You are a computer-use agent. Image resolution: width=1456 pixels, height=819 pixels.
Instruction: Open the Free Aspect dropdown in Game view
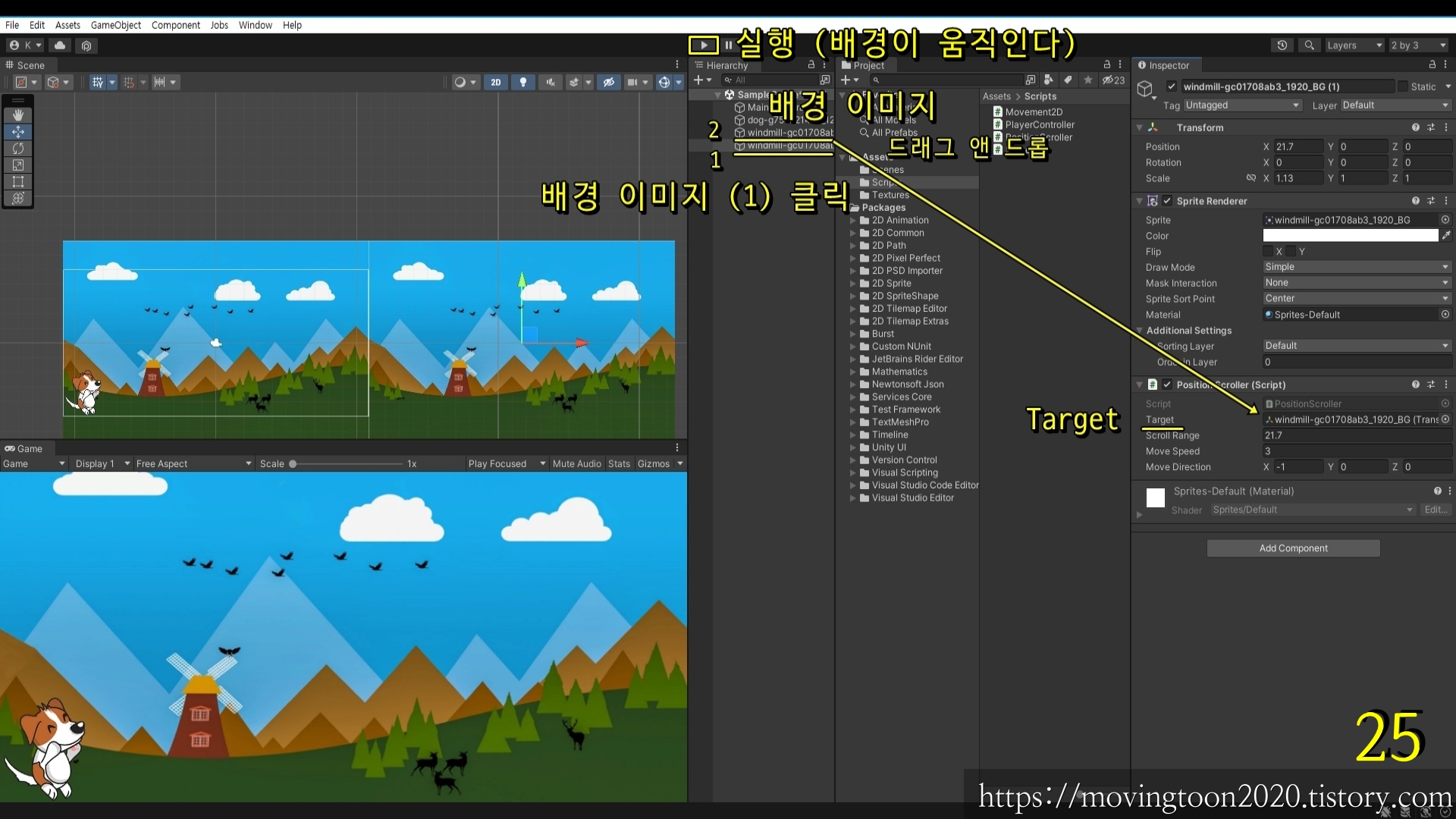pos(193,463)
